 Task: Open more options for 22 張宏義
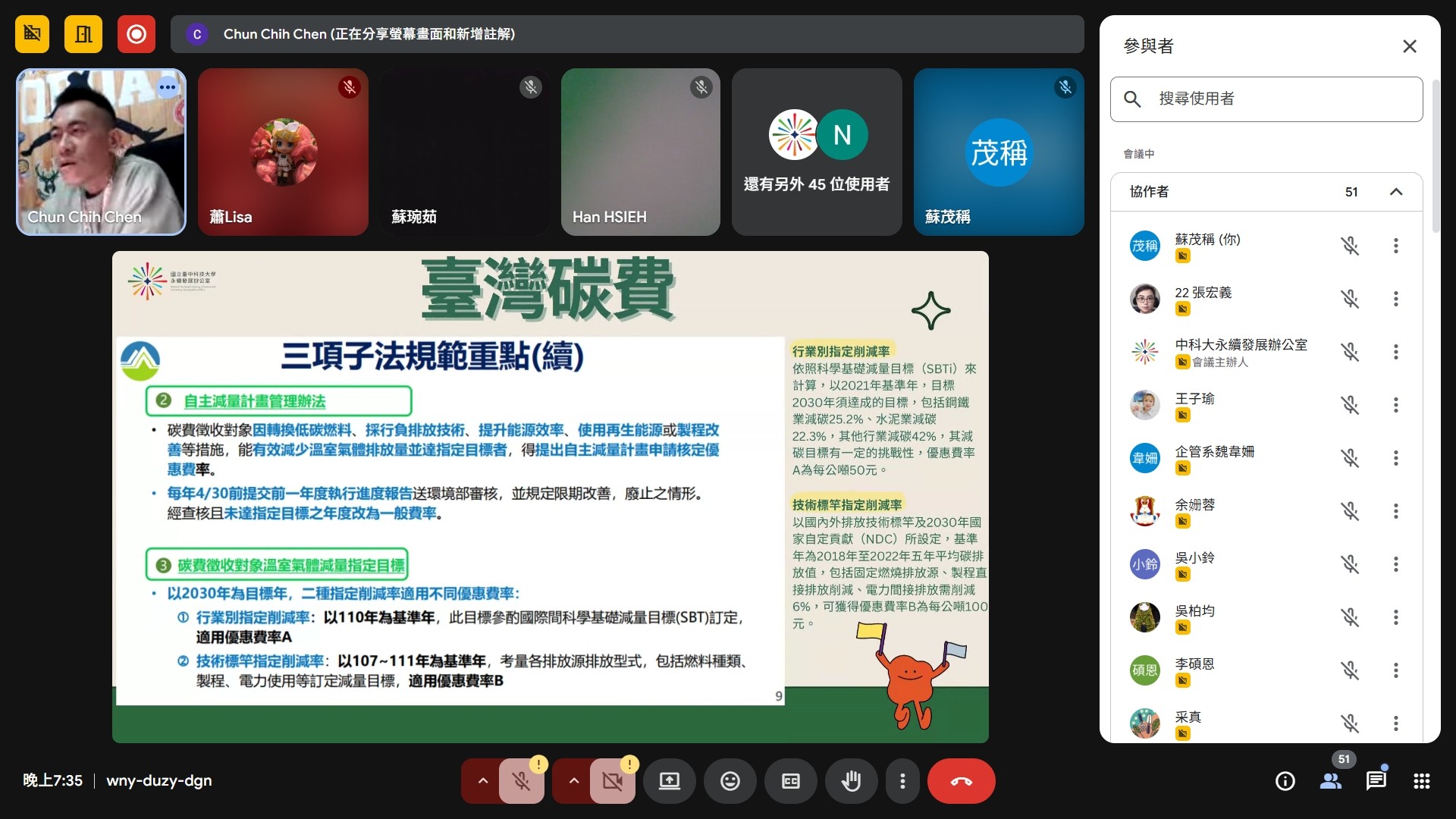(1395, 299)
